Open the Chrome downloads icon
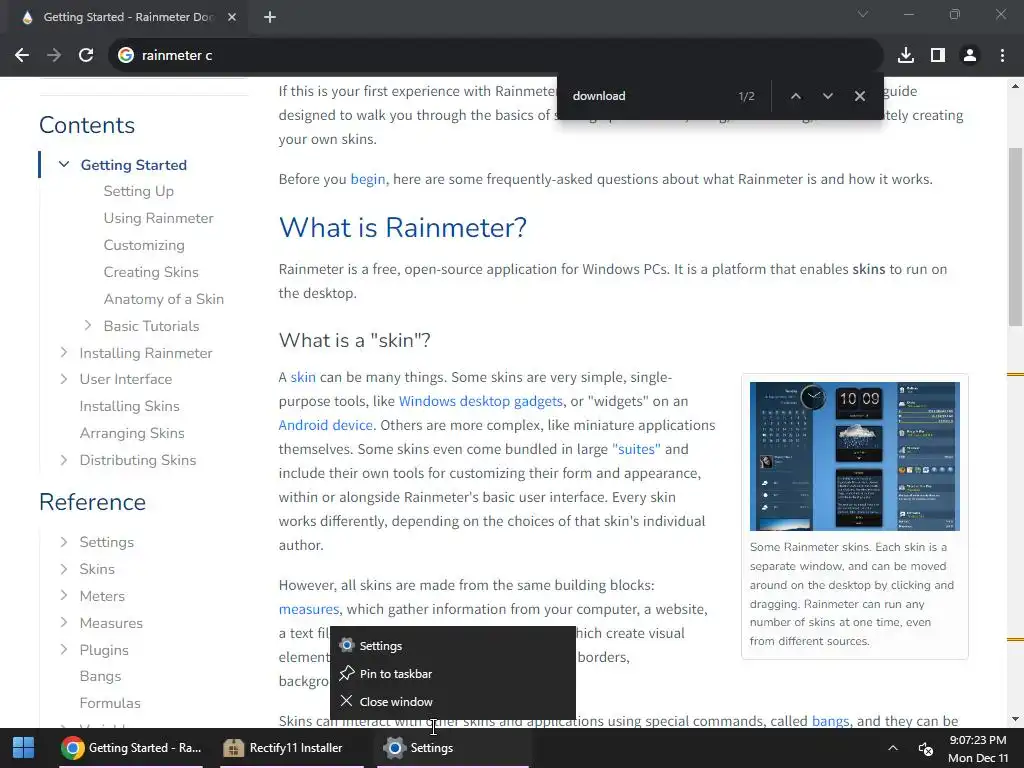The image size is (1024, 768). [906, 56]
